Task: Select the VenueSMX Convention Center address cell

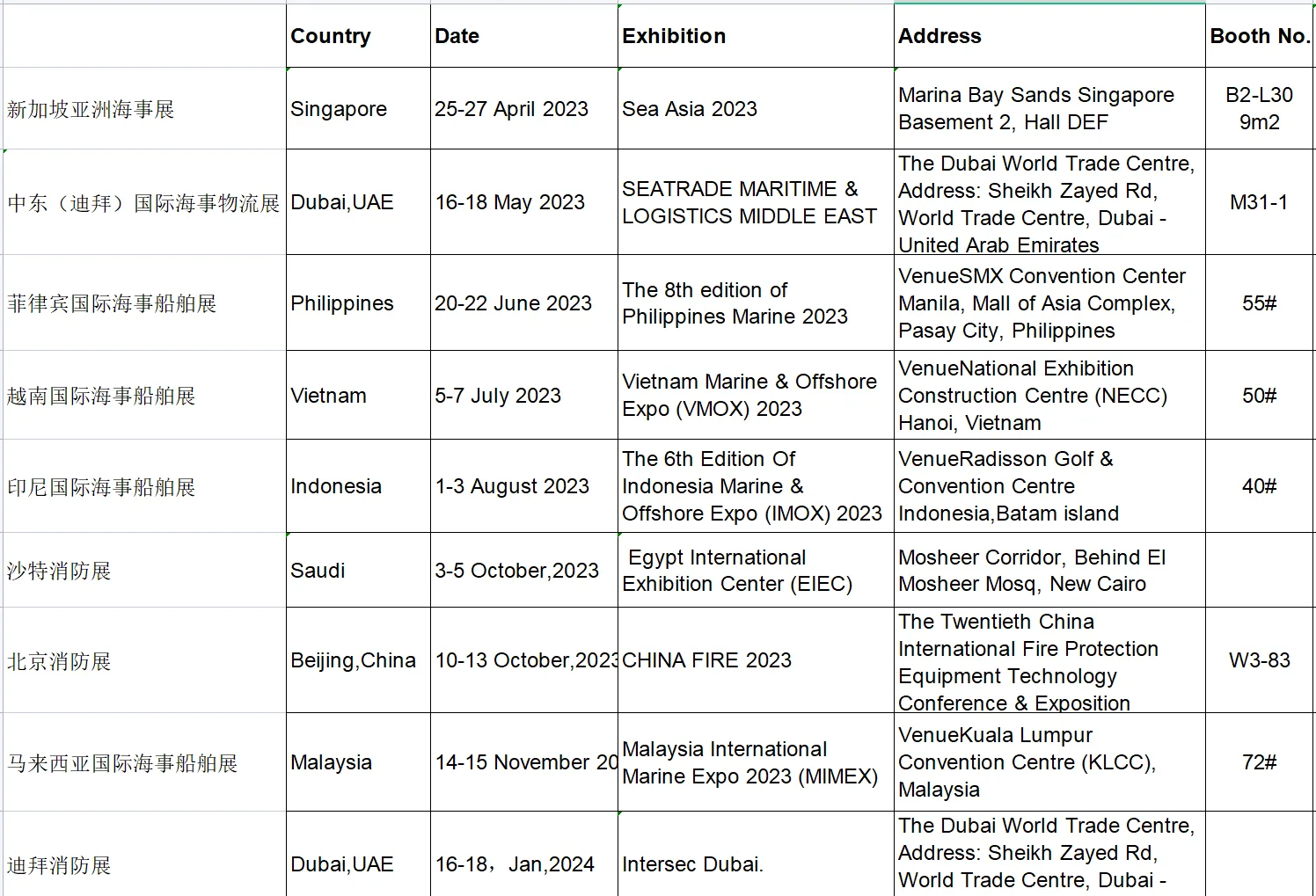Action: [1049, 303]
